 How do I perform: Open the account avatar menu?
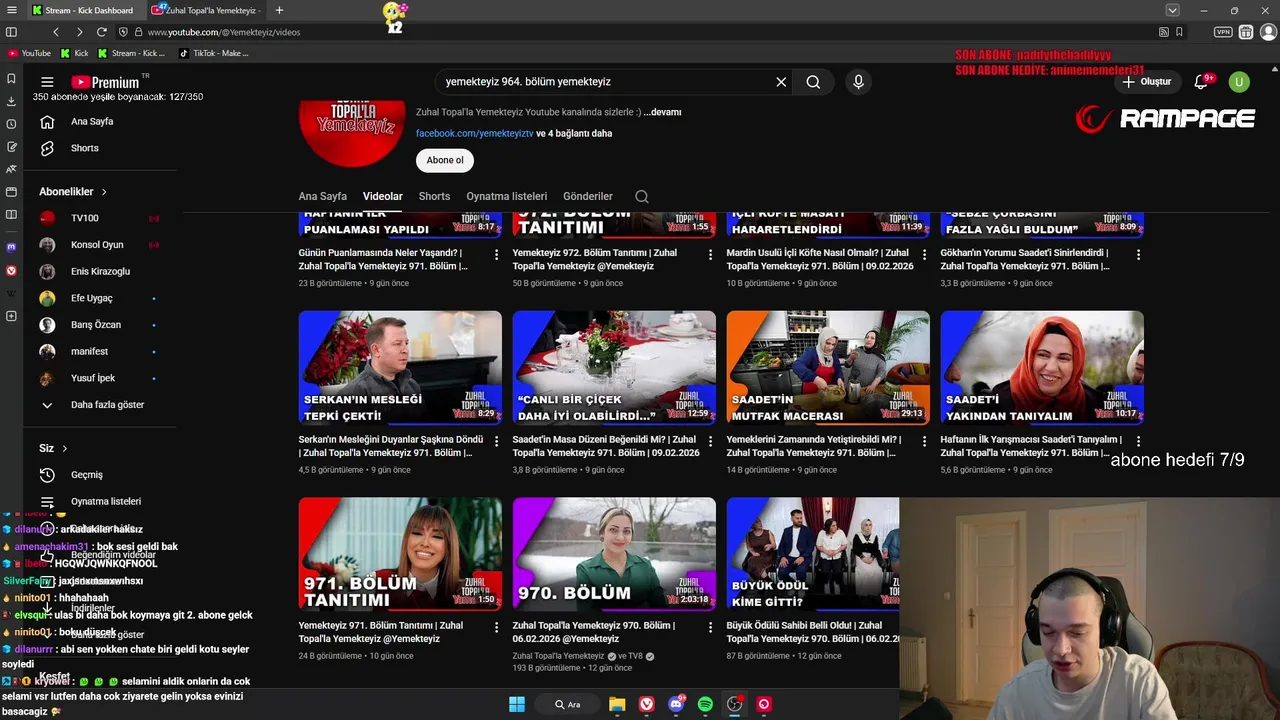1239,82
